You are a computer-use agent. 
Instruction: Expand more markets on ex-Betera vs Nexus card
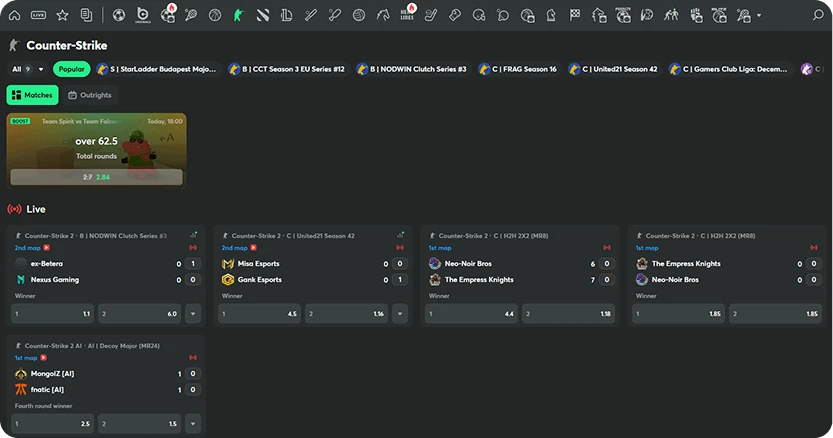[x=192, y=314]
